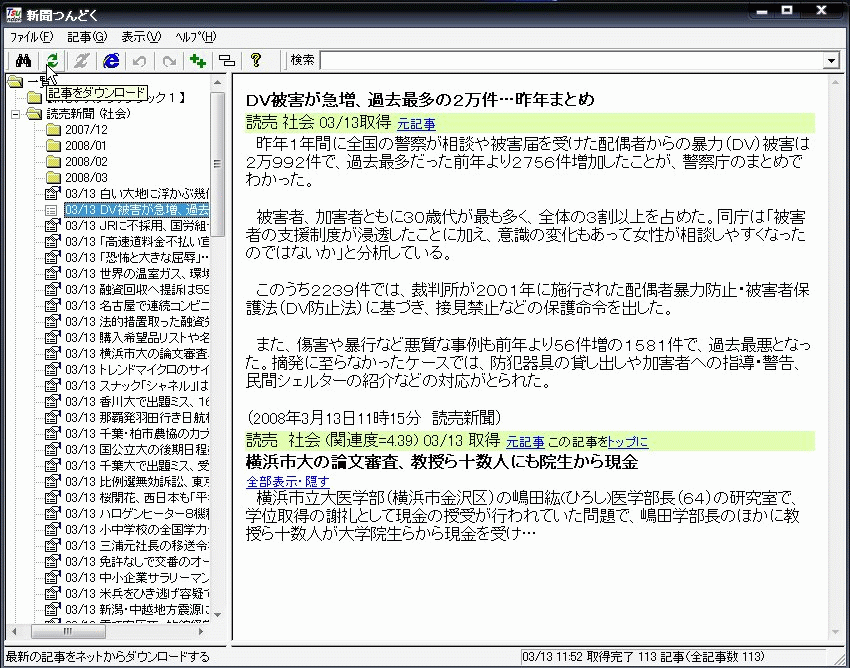Select article 03/13 ハロゲンヒーター8機種
The image size is (850, 668).
tap(137, 513)
